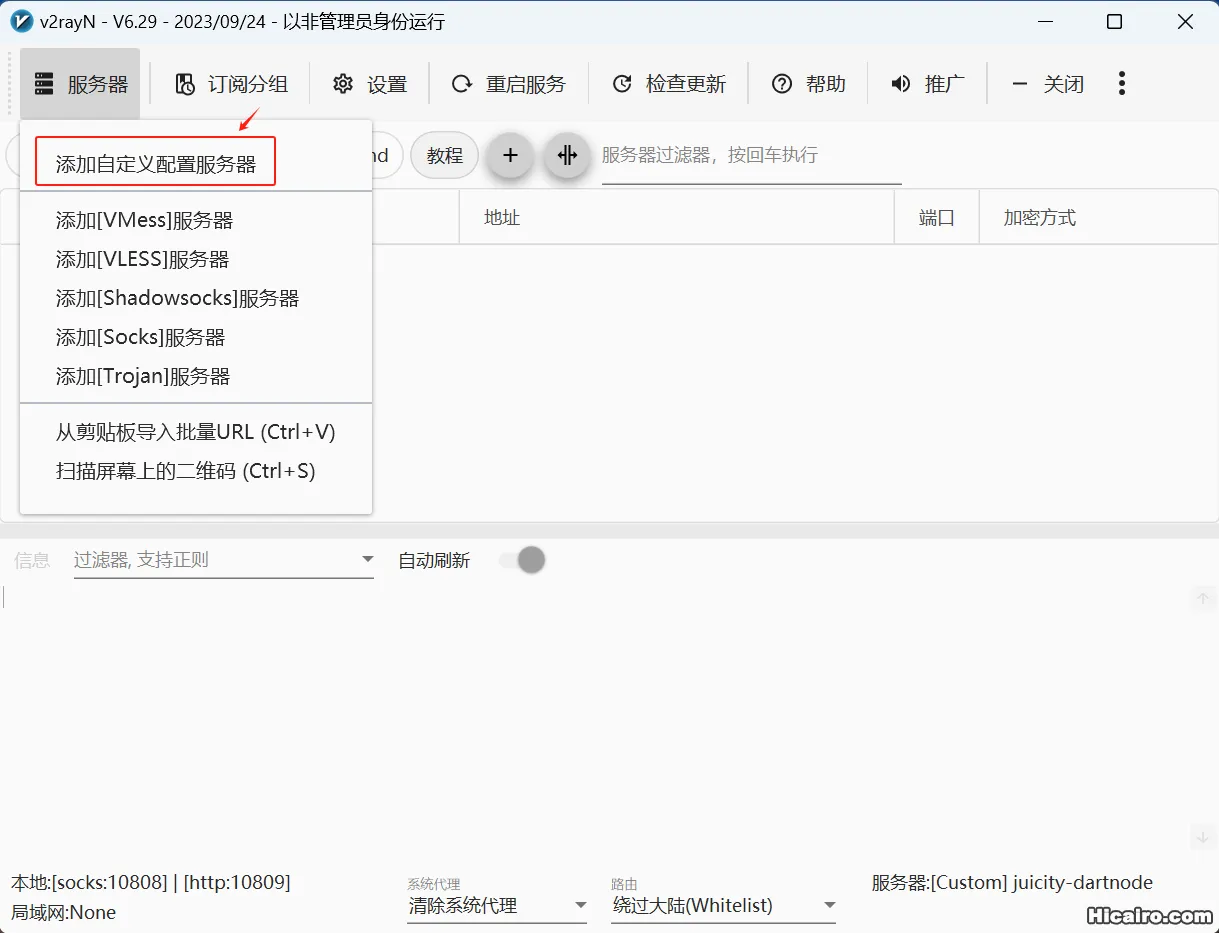The width and height of the screenshot is (1219, 933).
Task: Maximize the v2rayN window
Action: [x=1115, y=22]
